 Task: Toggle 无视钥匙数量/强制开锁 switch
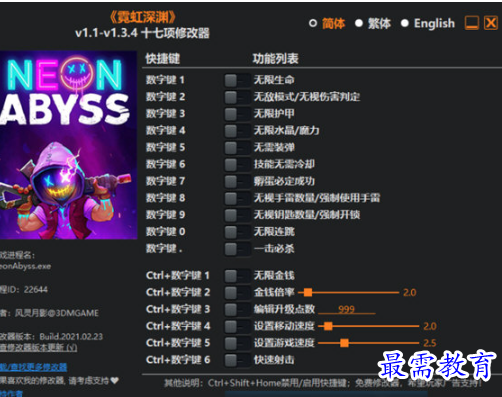click(237, 215)
